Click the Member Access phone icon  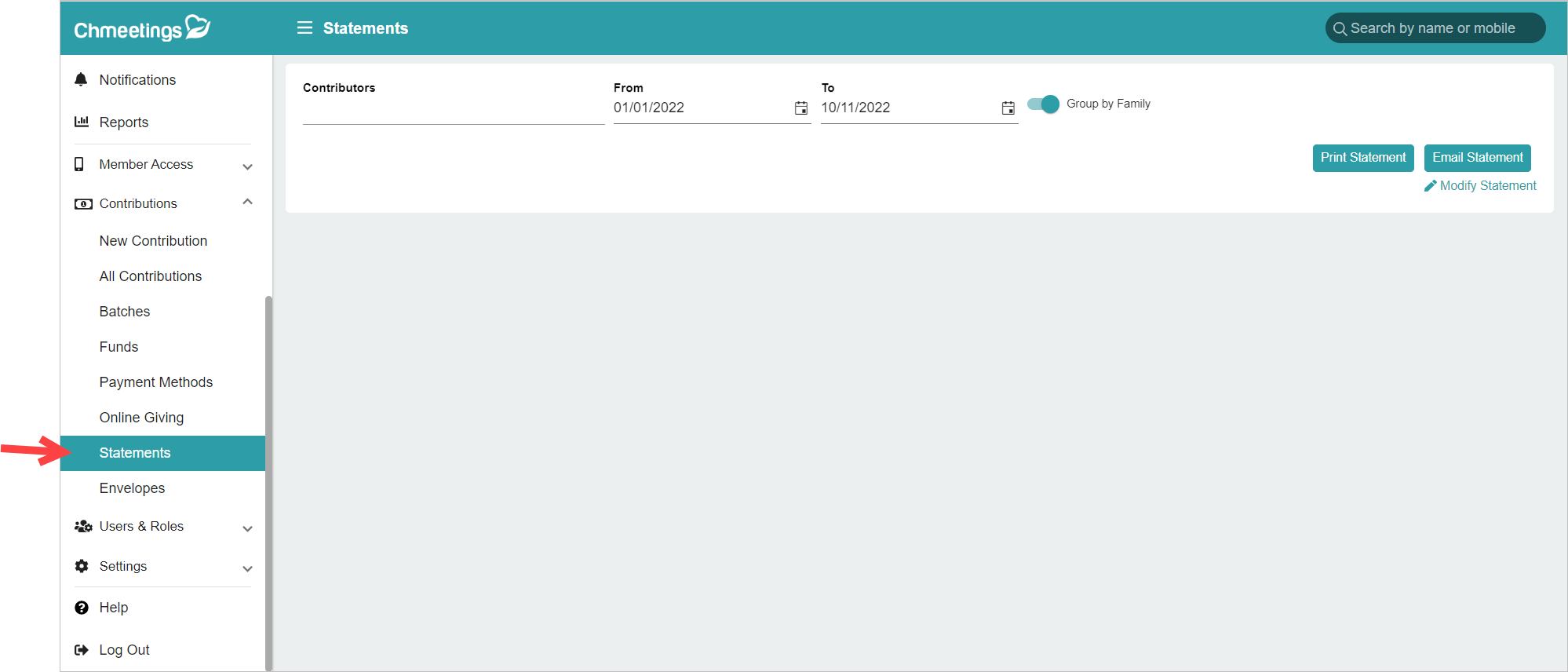pos(78,164)
